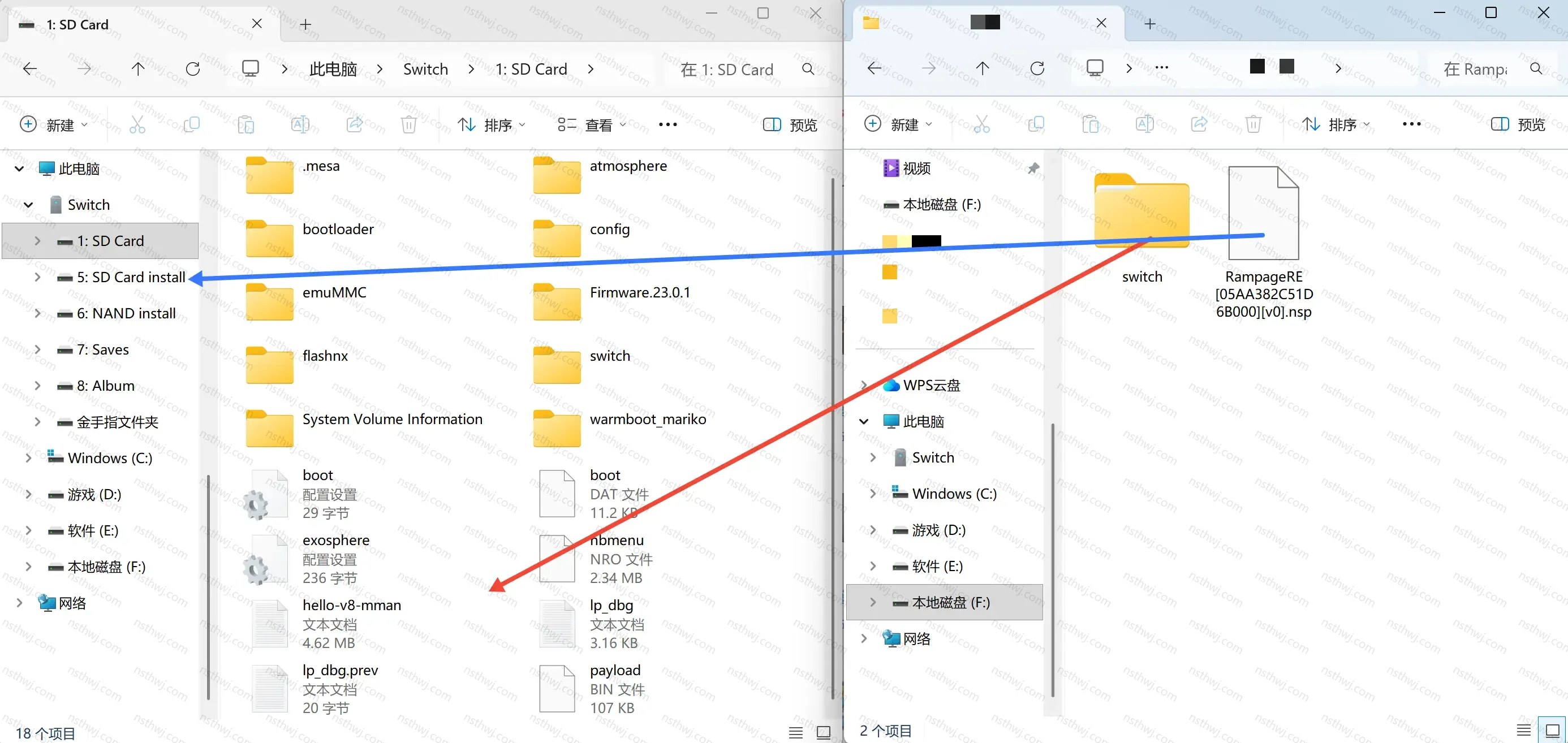Click Switch in left address bar breadcrumb

pos(425,69)
